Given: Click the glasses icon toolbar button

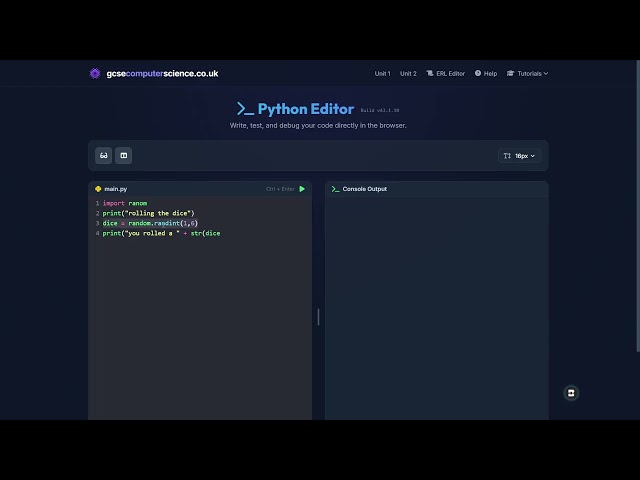Looking at the screenshot, I should tap(104, 156).
